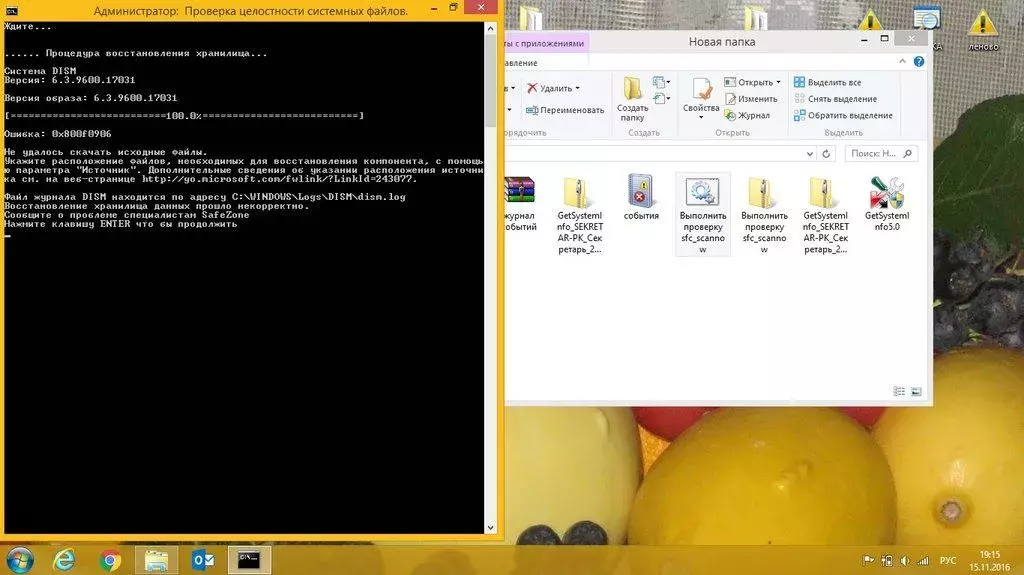Click Свойства ribbon button

pyautogui.click(x=701, y=95)
